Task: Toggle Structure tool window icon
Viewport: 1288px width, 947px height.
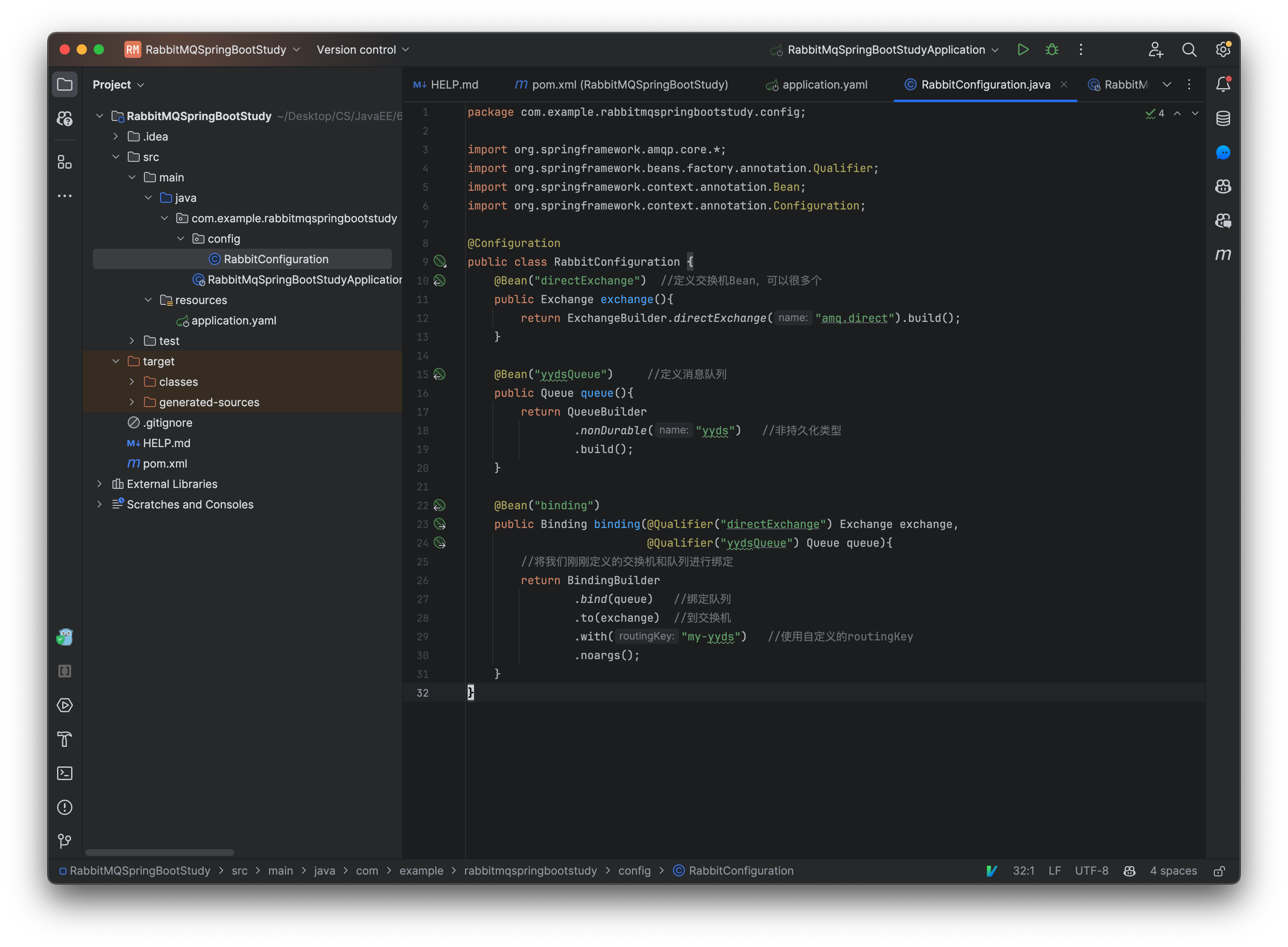Action: point(65,163)
